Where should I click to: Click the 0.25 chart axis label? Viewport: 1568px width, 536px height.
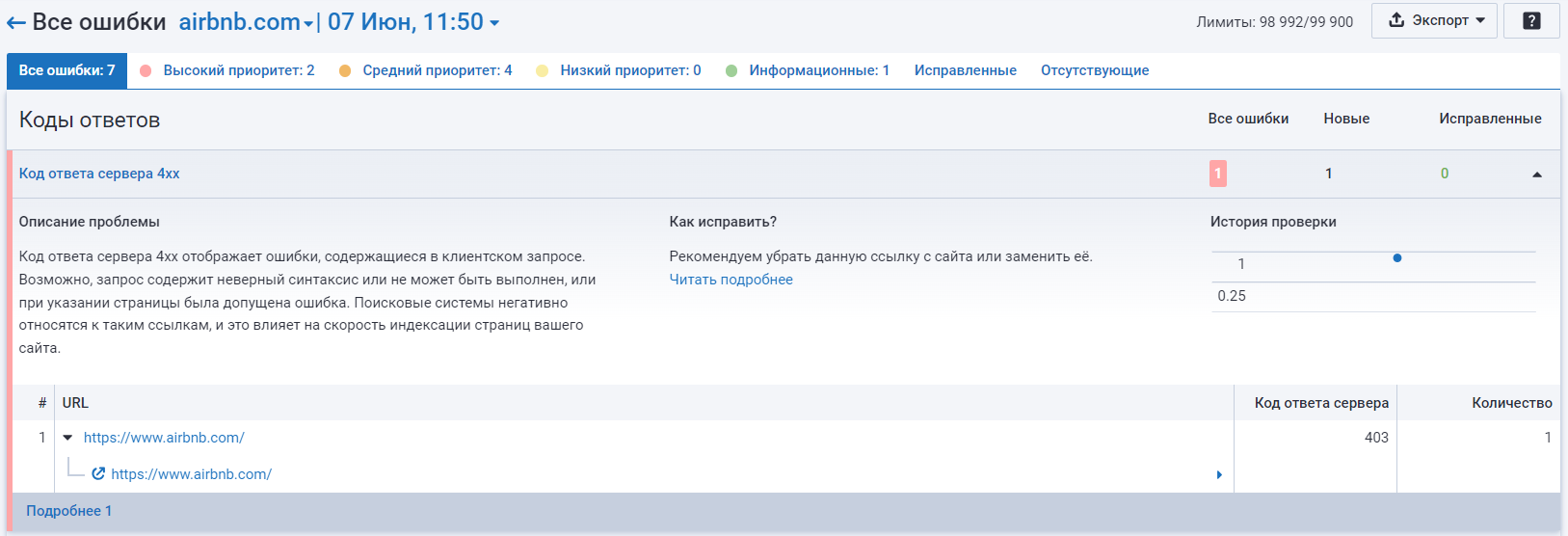pos(1232,296)
